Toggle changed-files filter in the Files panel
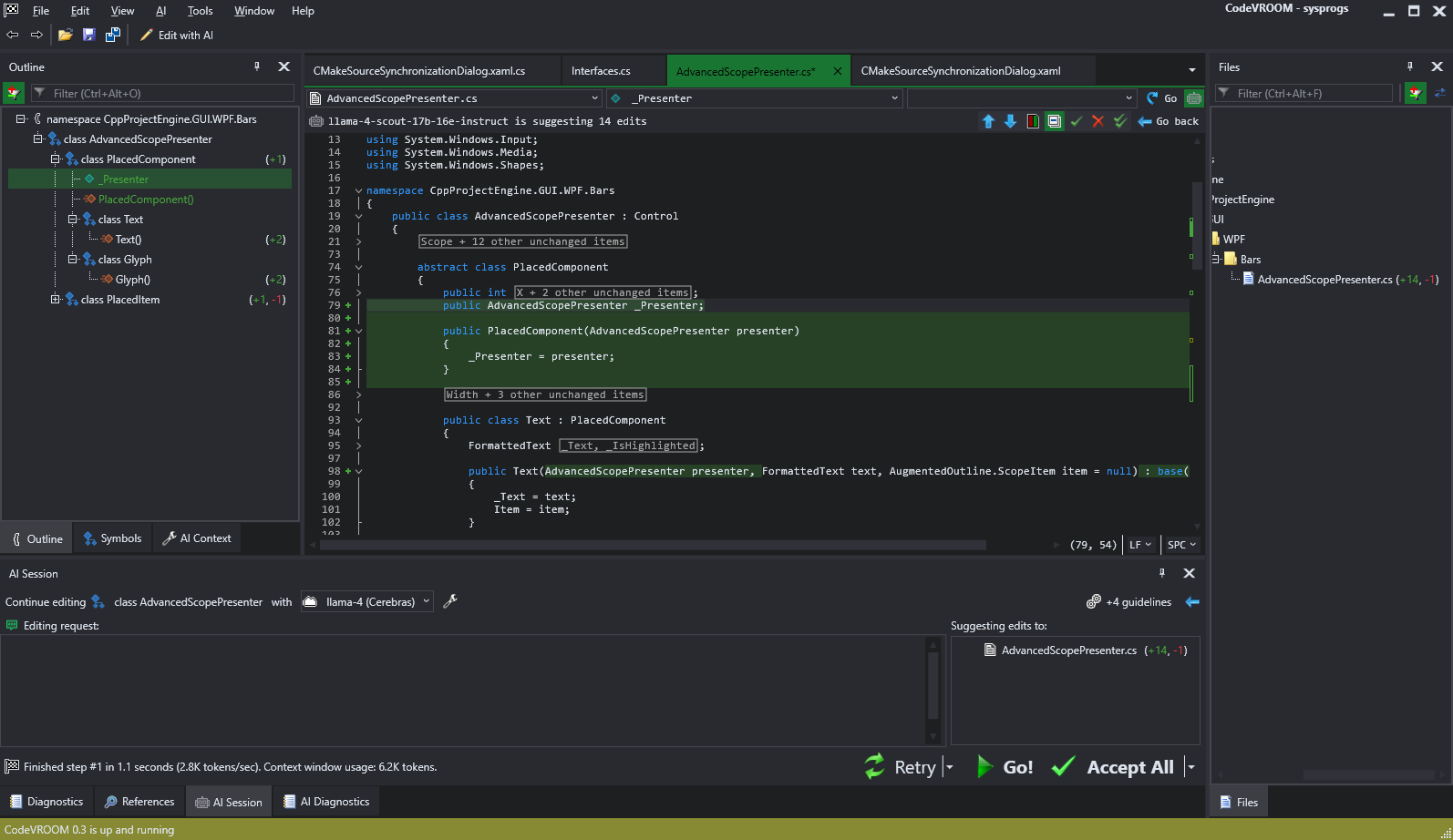The height and width of the screenshot is (840, 1453). (1415, 93)
